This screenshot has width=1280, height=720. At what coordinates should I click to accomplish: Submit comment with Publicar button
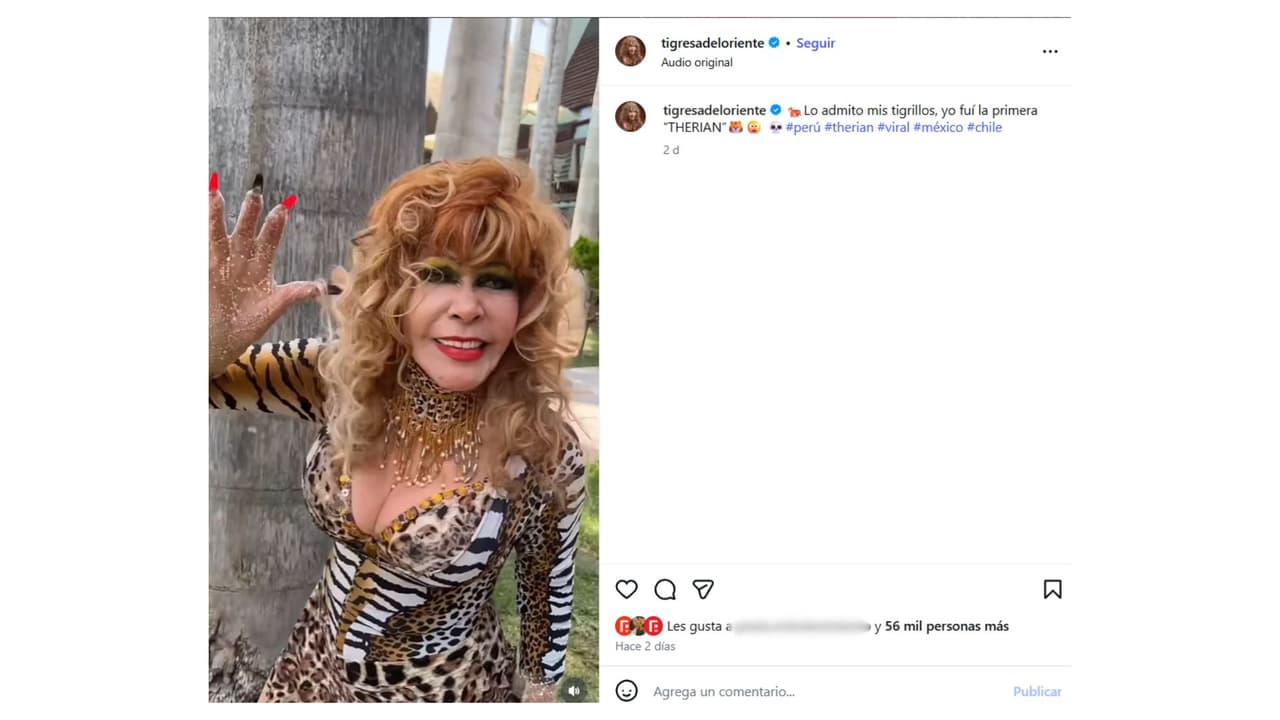pyautogui.click(x=1037, y=691)
